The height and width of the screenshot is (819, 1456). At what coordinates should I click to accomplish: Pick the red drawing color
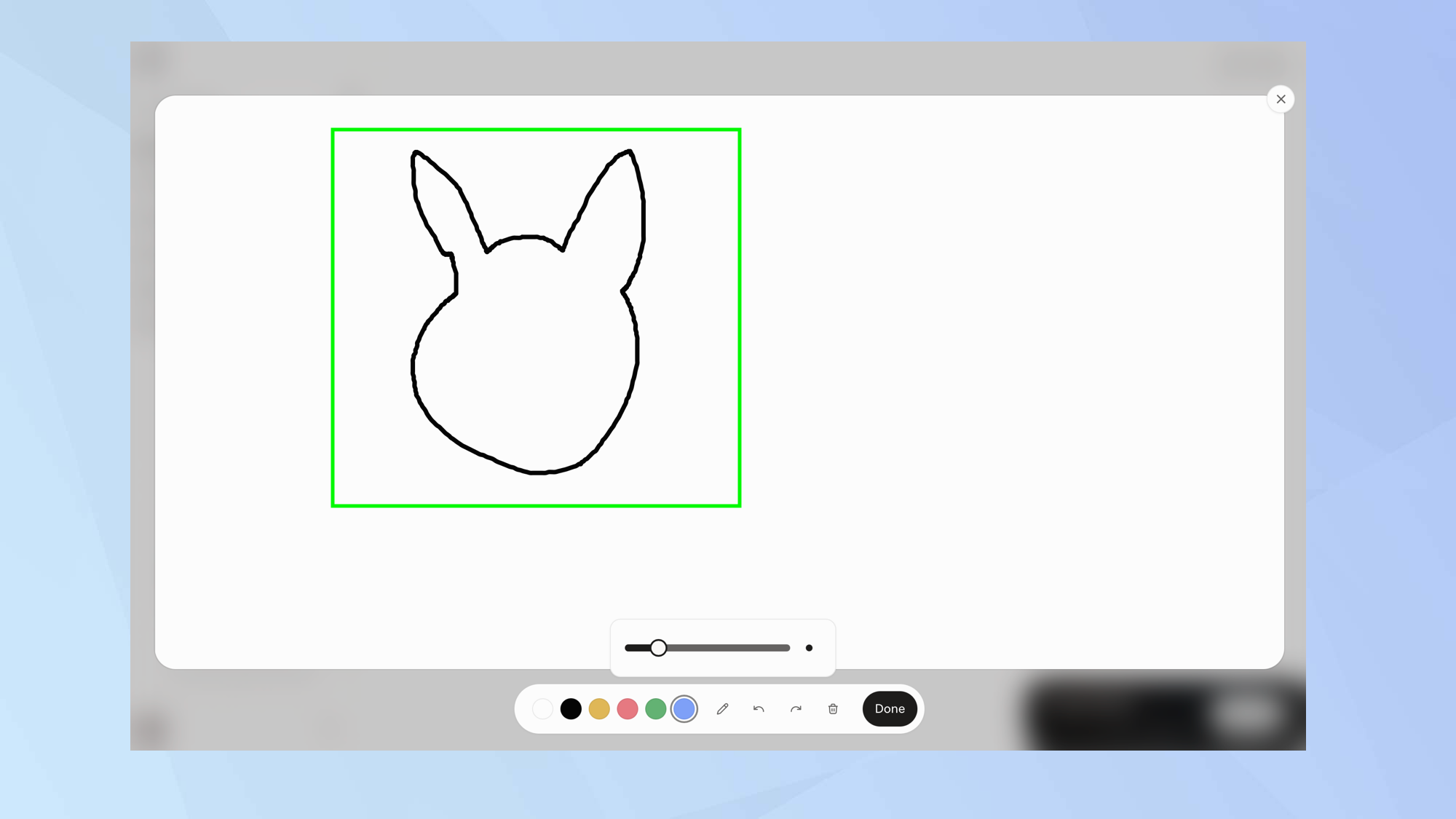tap(627, 708)
